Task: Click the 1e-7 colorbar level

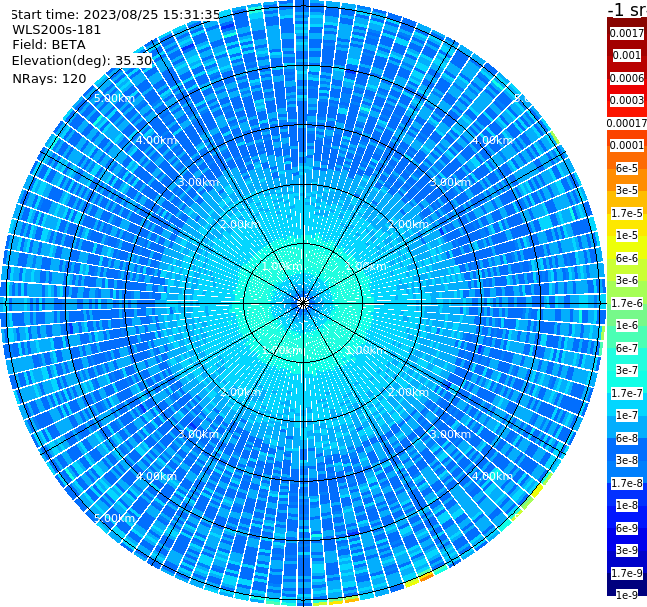Action: 627,415
